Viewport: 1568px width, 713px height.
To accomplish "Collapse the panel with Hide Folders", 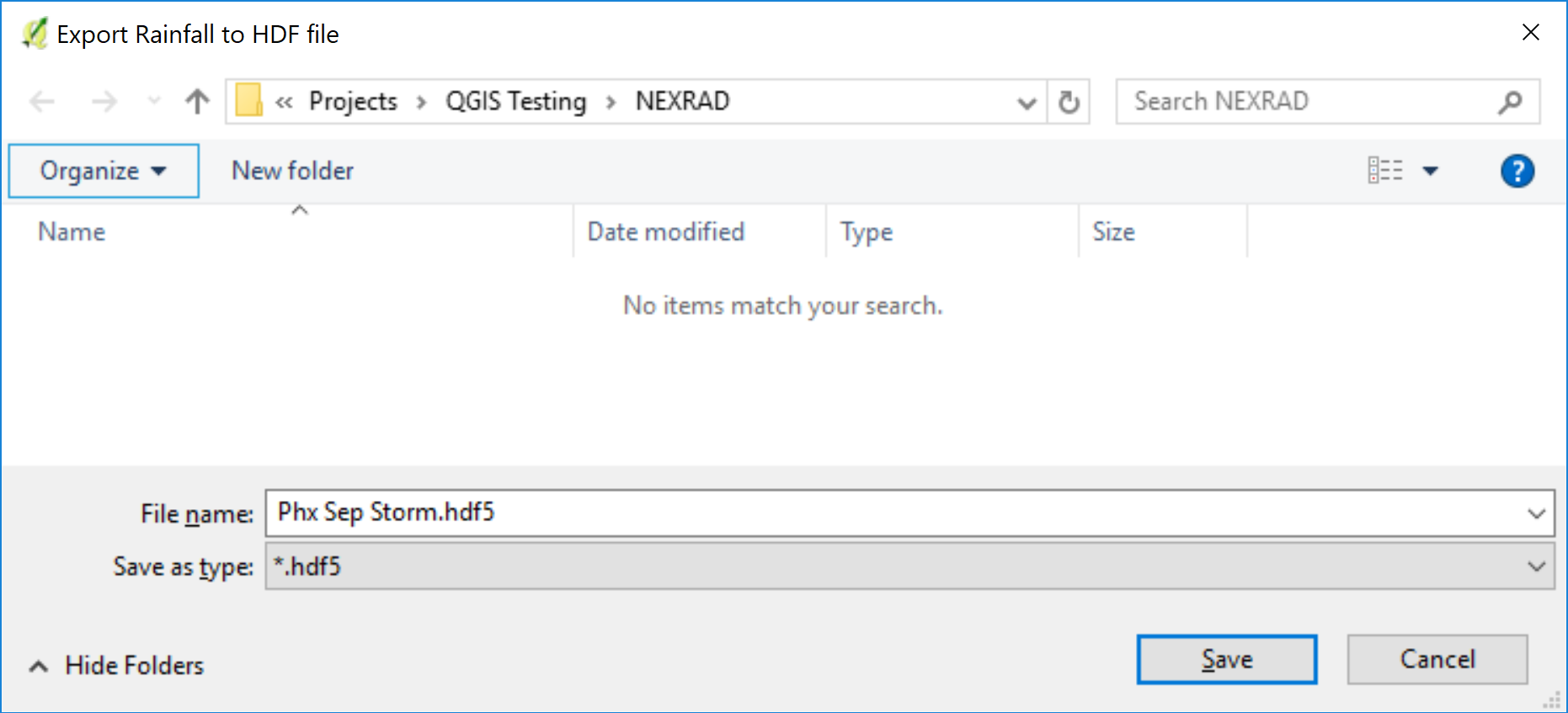I will pyautogui.click(x=118, y=666).
